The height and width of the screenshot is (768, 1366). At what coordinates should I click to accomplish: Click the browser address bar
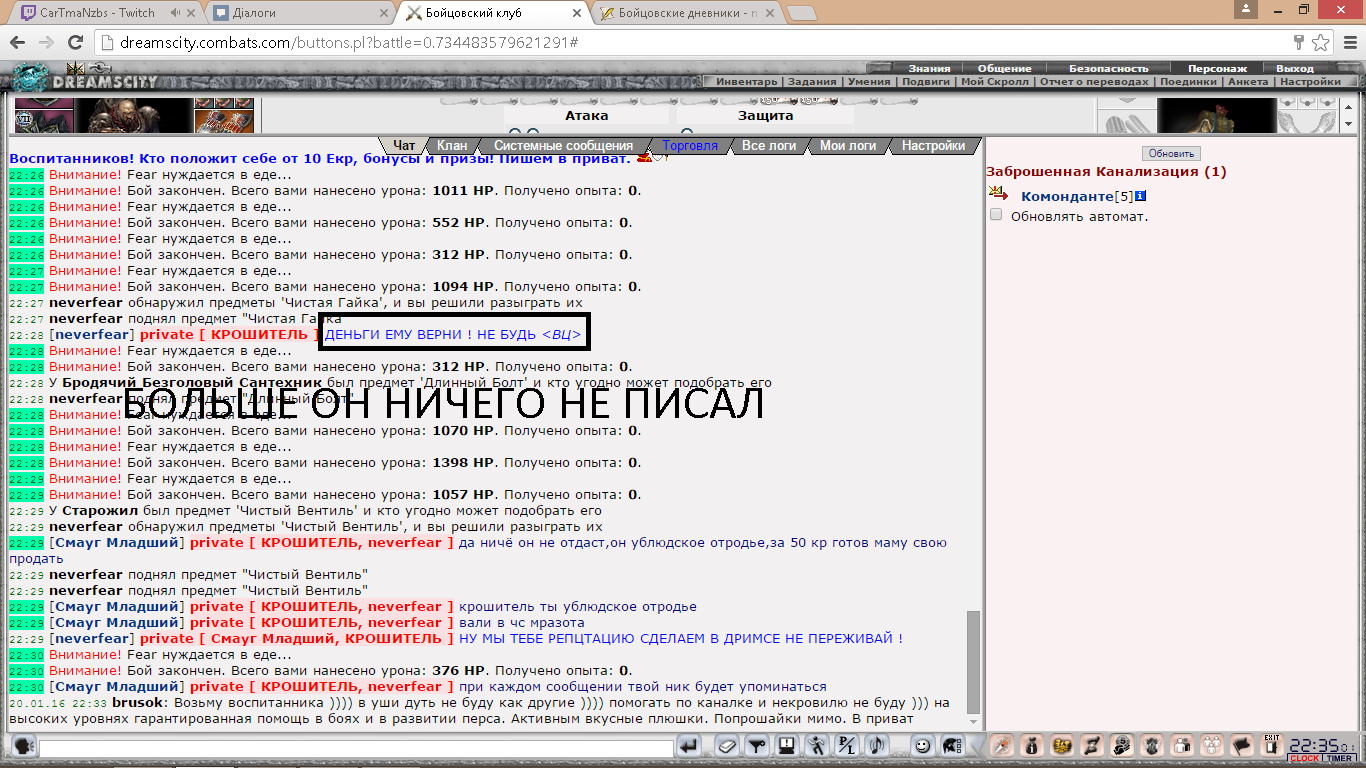(x=690, y=44)
